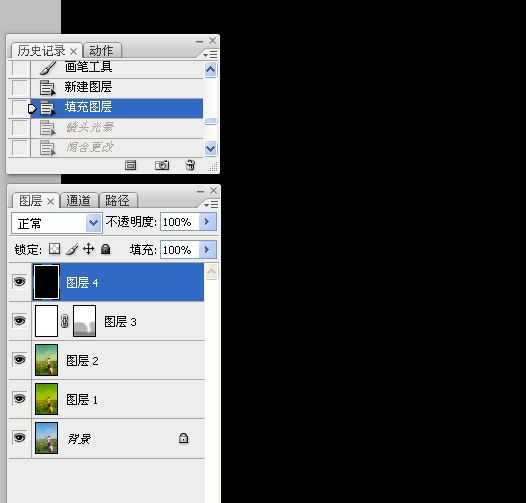Click the lock icon on 背景 layer
This screenshot has width=526, height=503.
183,438
